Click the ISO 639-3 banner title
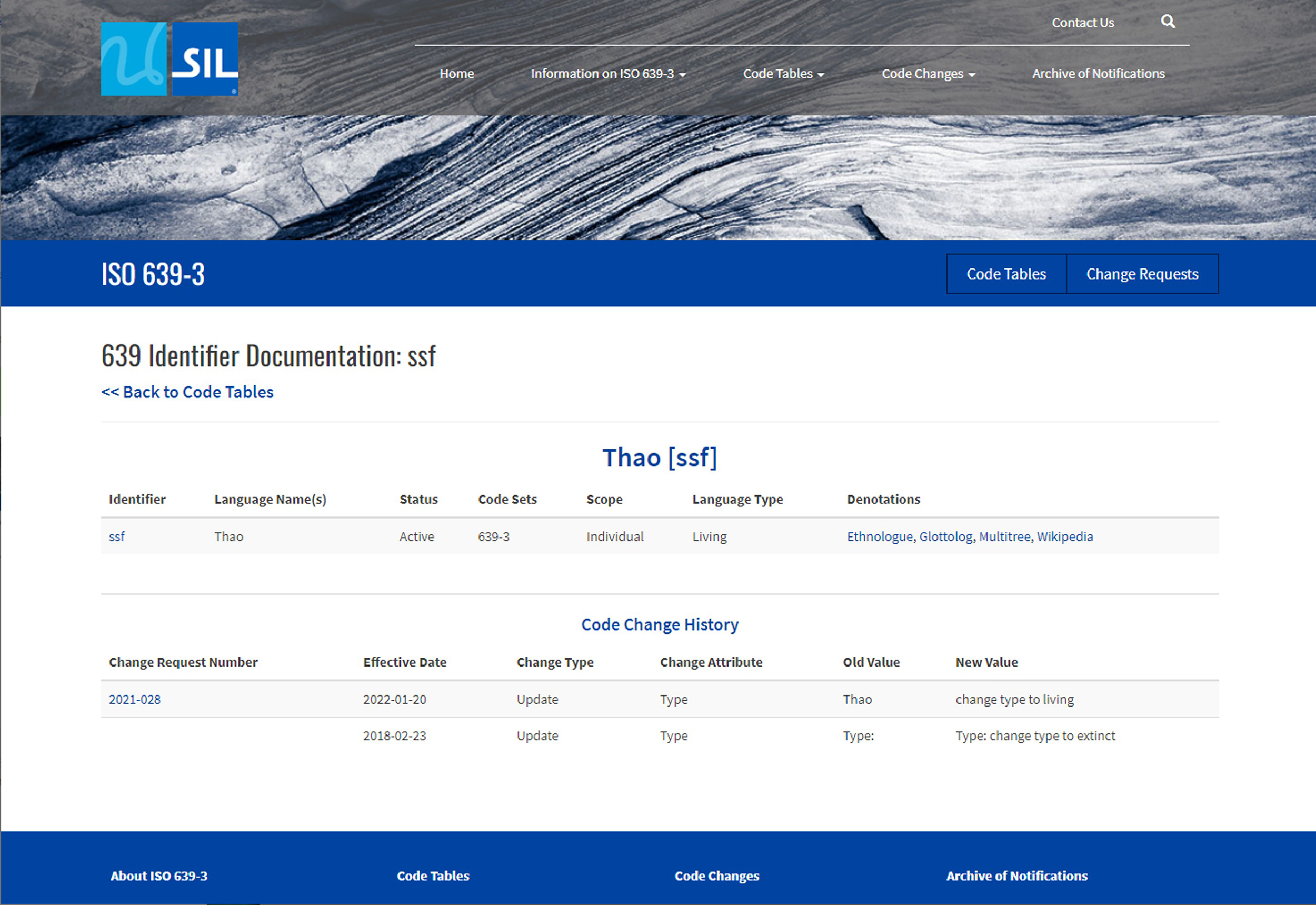1316x905 pixels. 153,274
